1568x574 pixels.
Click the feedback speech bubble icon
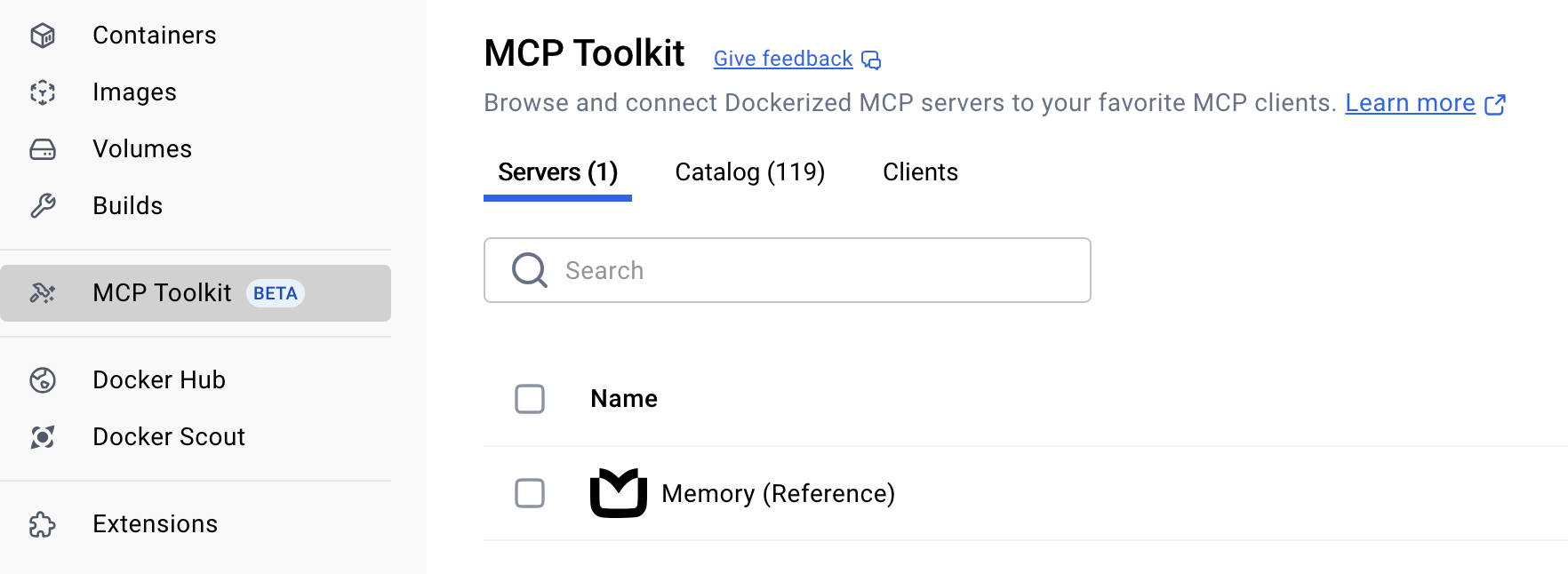click(x=871, y=60)
